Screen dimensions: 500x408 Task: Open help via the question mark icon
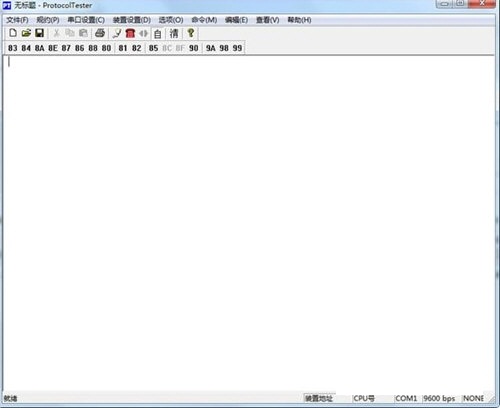coord(191,33)
